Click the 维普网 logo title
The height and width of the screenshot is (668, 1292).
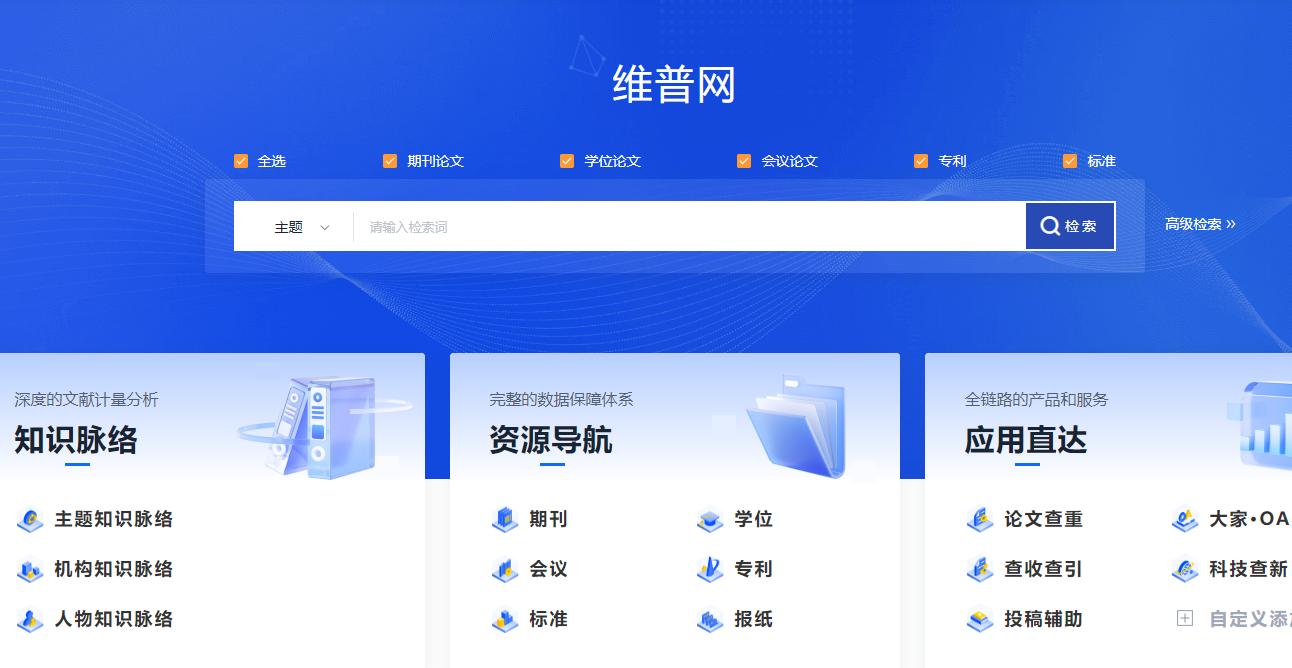tap(674, 84)
